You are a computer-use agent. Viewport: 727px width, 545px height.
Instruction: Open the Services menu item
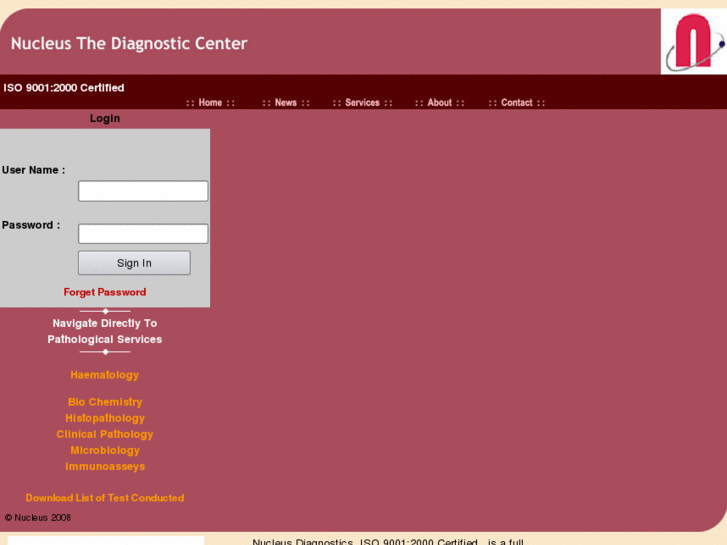[362, 103]
